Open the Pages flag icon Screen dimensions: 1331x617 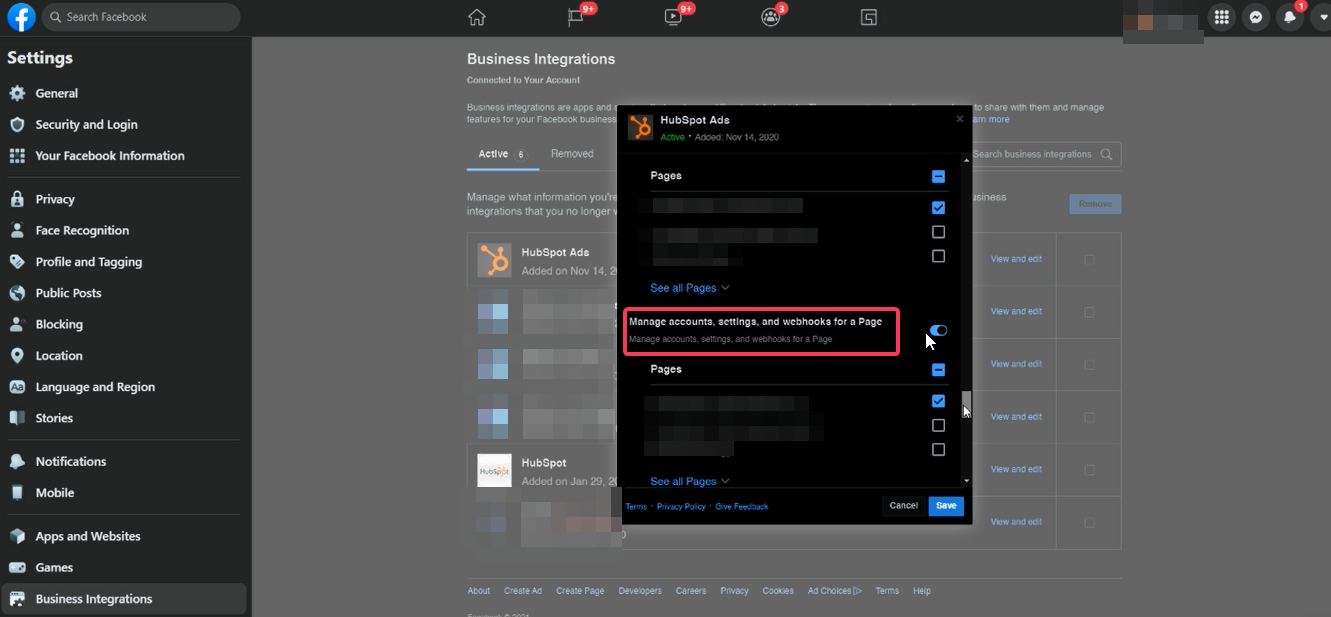pos(575,17)
